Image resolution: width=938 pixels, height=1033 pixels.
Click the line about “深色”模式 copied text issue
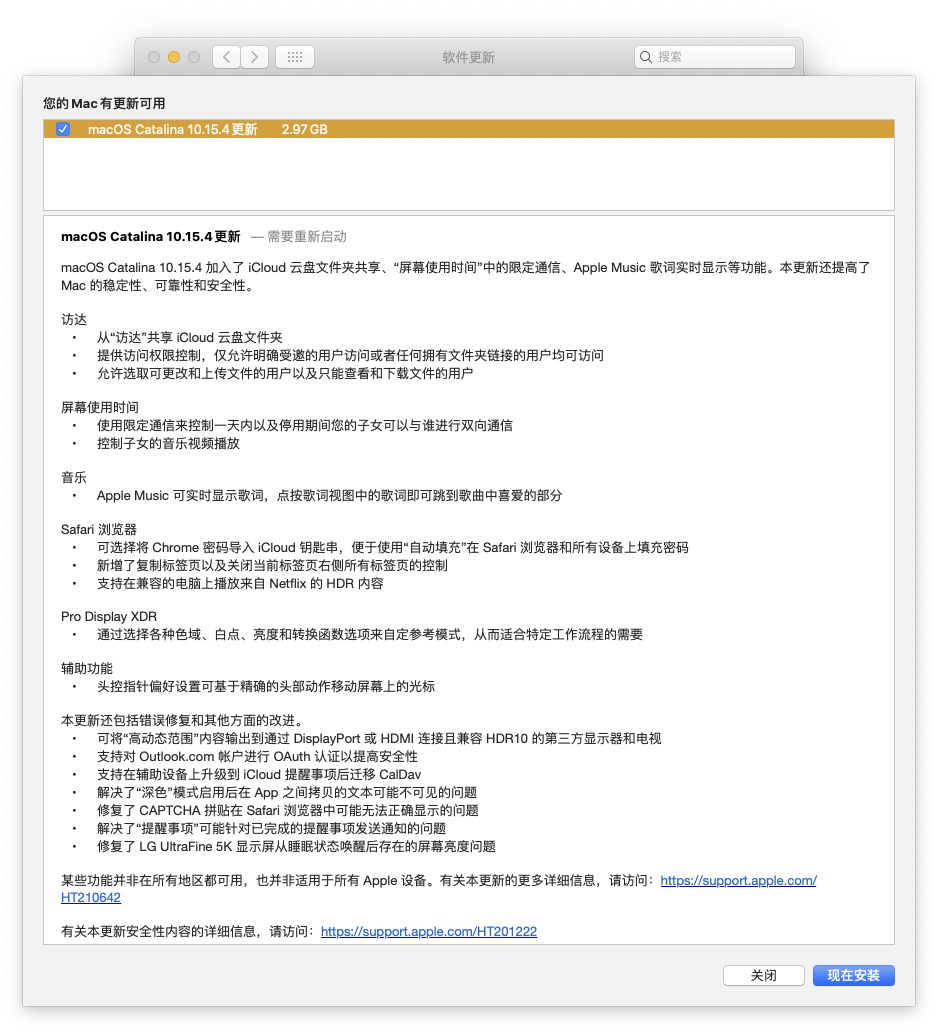pos(287,792)
